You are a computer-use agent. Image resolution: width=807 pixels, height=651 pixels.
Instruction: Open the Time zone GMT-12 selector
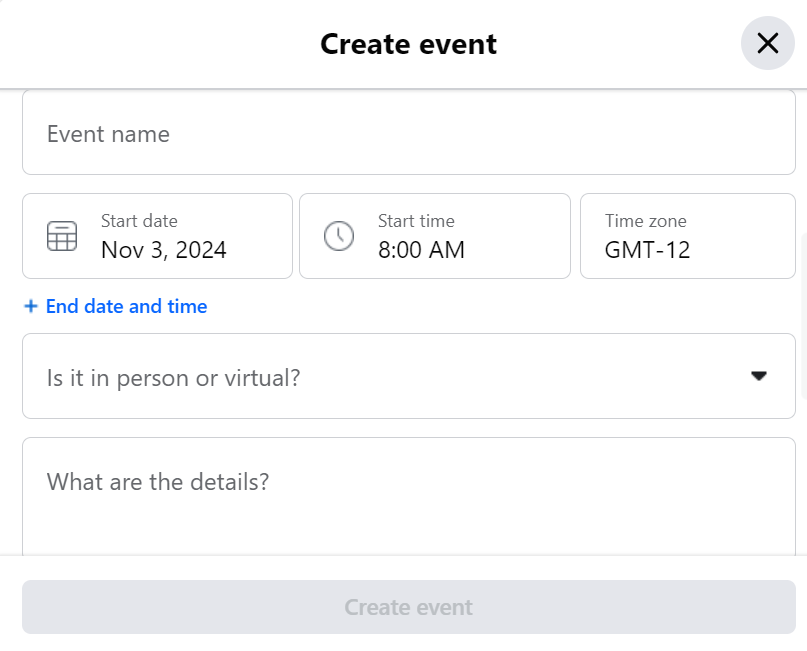click(x=688, y=236)
